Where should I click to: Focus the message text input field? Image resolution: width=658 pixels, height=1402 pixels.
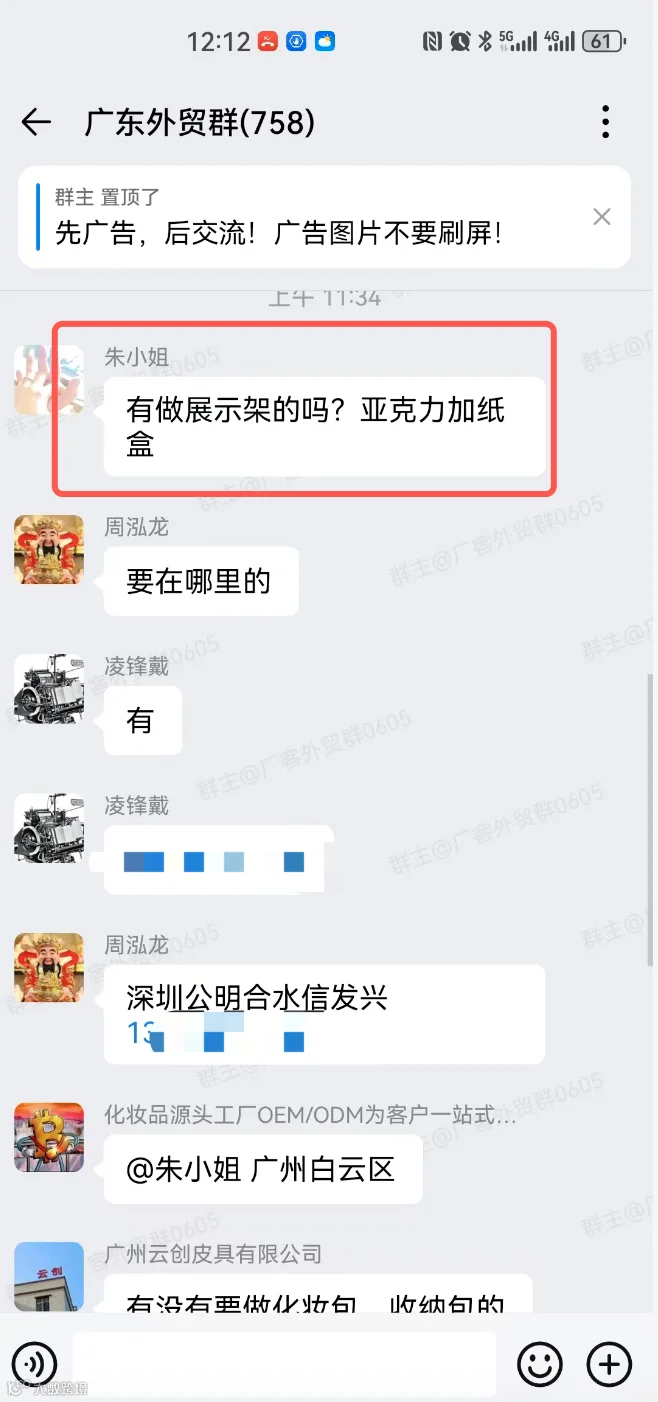[x=285, y=1364]
